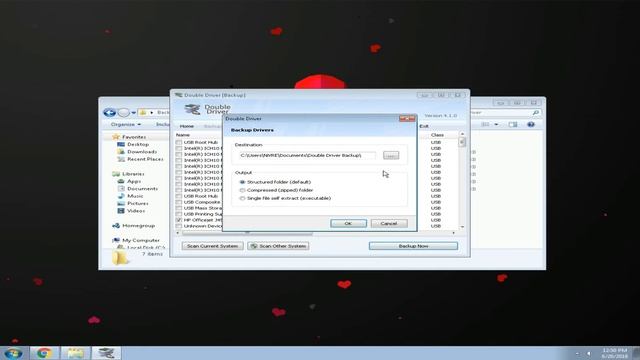Open the Organize menu in Explorer
The image size is (640, 360).
(126, 124)
